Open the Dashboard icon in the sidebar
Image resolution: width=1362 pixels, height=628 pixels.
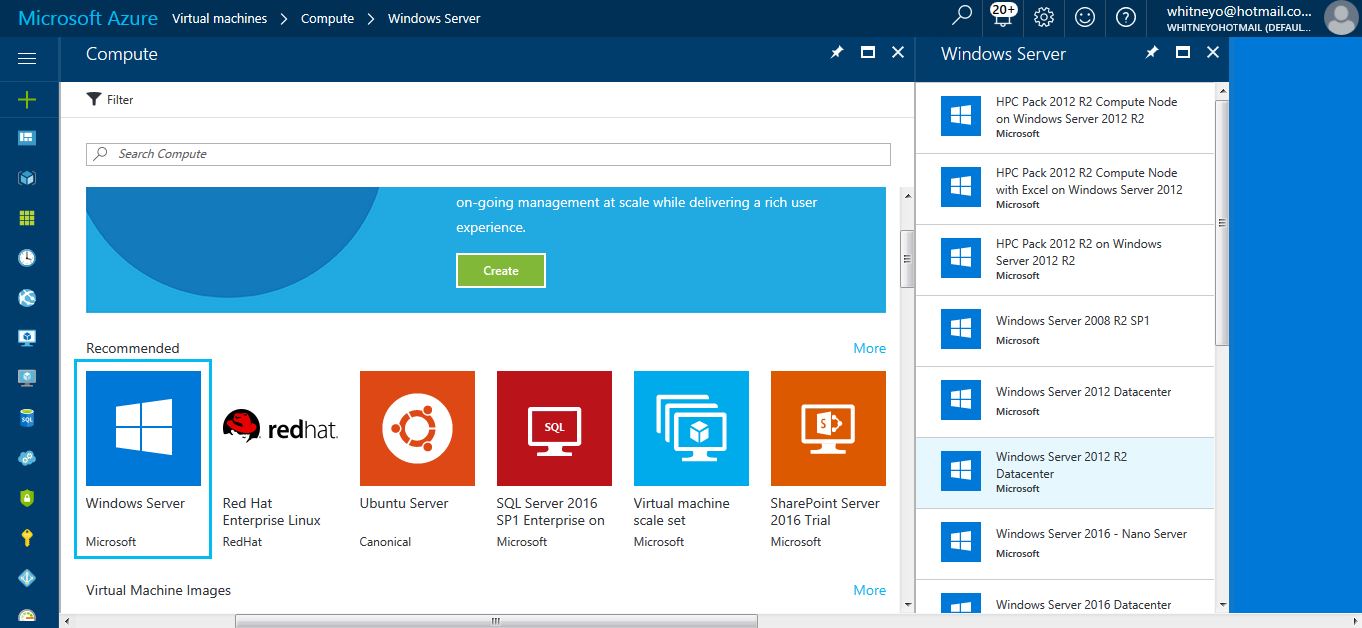coord(27,138)
